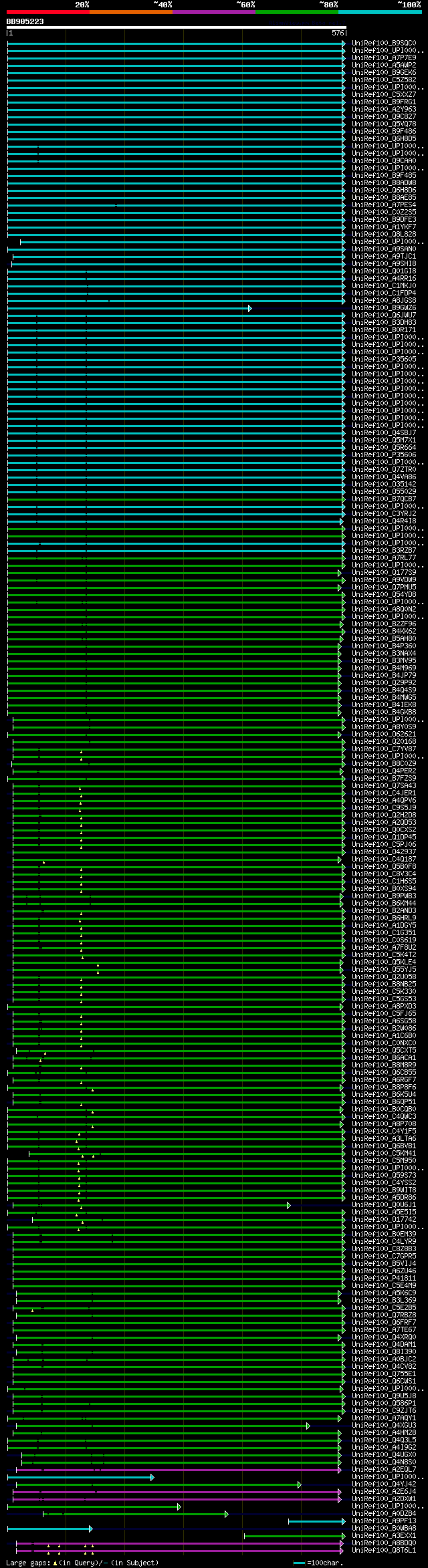Open hit UniRef100_B9GEK6

click(384, 72)
